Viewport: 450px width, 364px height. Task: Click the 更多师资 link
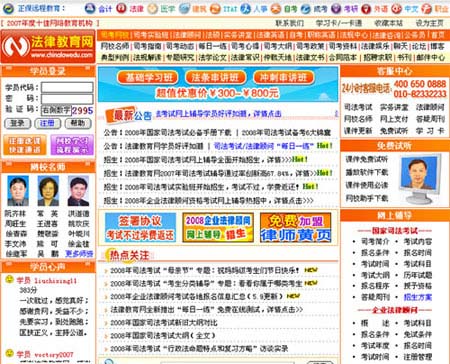[79, 254]
